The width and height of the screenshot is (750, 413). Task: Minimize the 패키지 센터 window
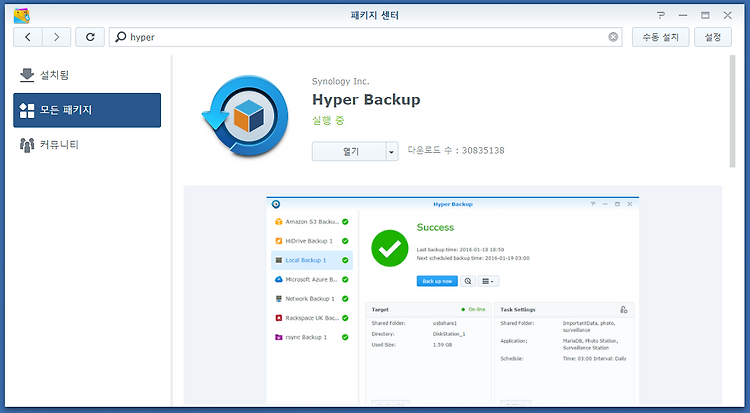(683, 15)
